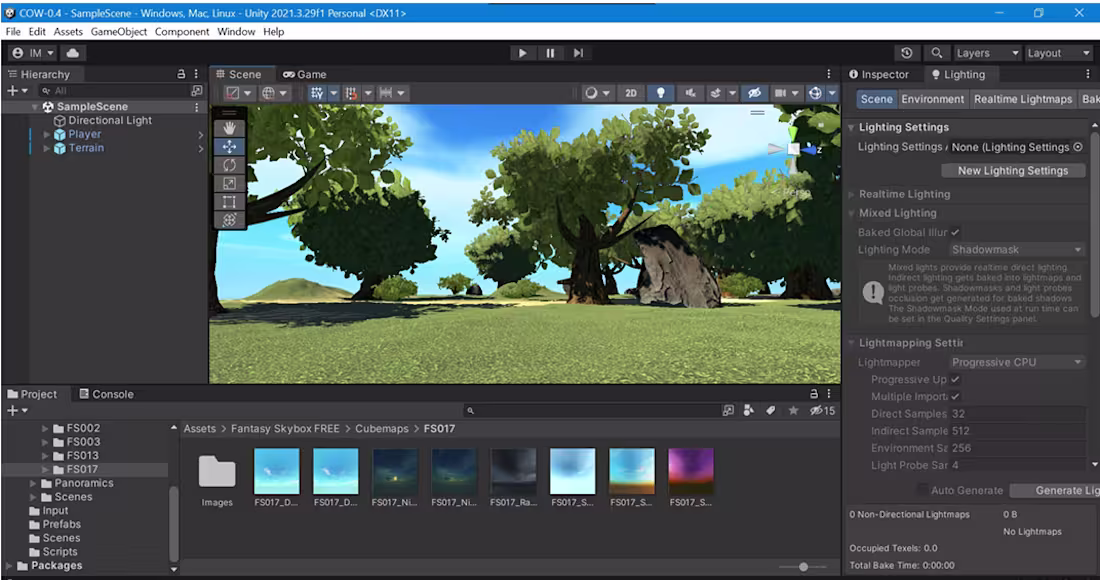Select the Hand view tool

click(229, 128)
